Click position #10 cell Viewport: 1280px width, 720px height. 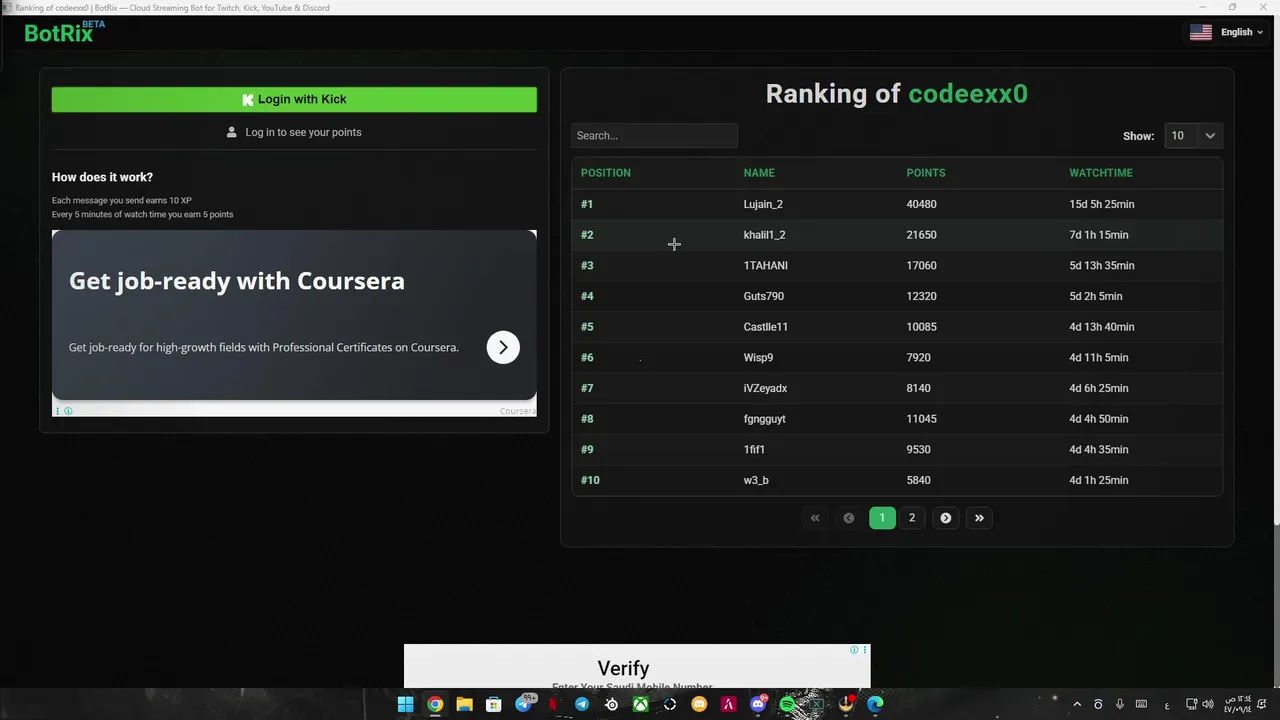(x=590, y=480)
